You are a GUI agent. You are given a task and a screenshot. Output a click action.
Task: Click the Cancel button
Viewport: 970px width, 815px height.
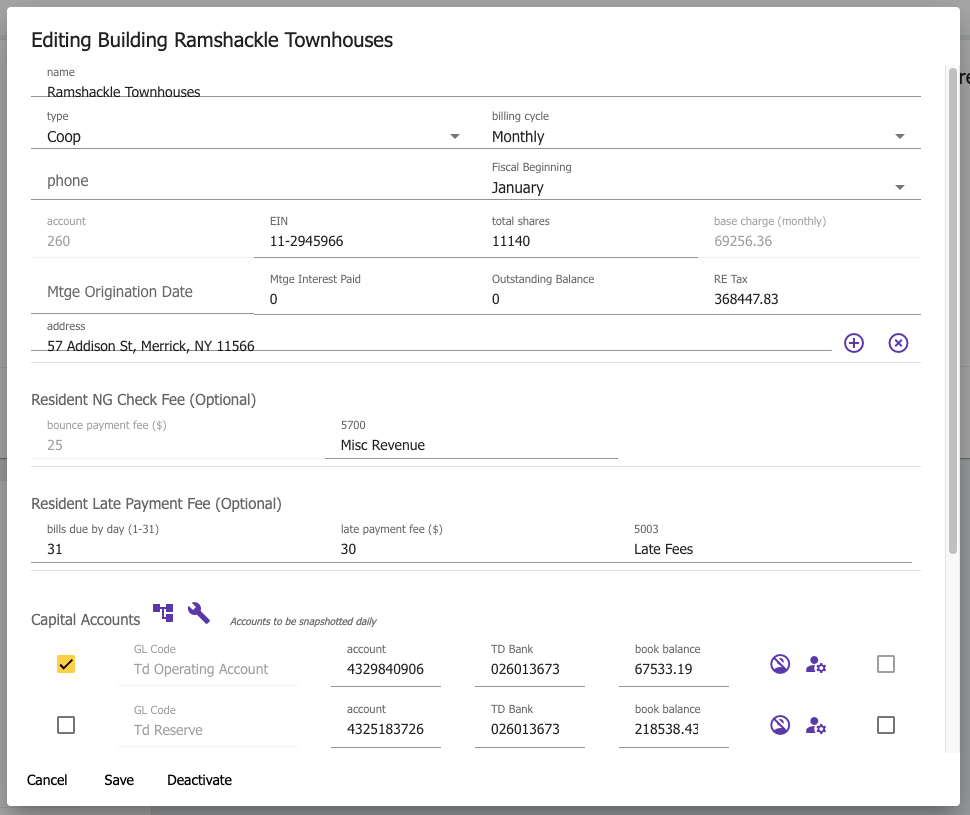(x=47, y=780)
